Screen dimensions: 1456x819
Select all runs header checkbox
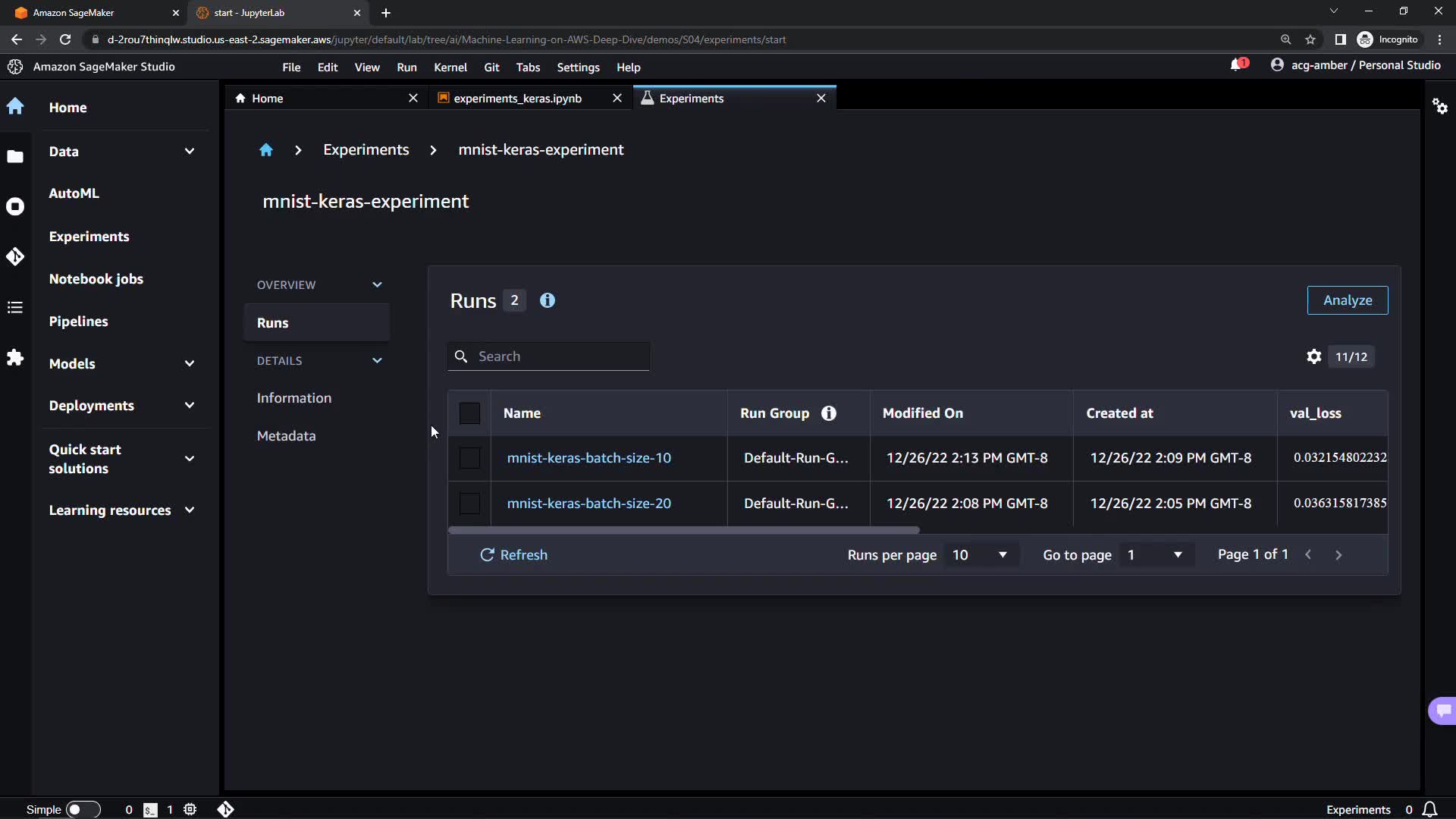[469, 413]
